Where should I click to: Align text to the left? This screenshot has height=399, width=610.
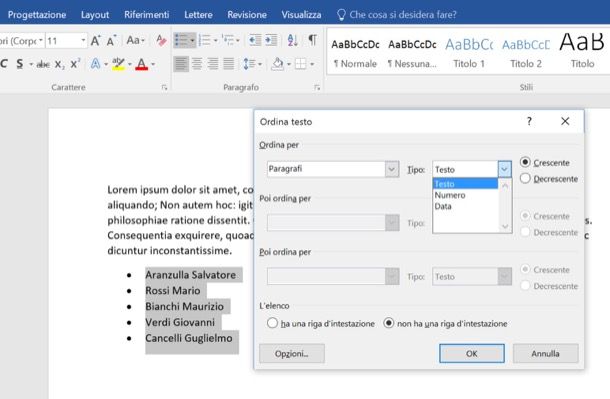click(x=181, y=64)
